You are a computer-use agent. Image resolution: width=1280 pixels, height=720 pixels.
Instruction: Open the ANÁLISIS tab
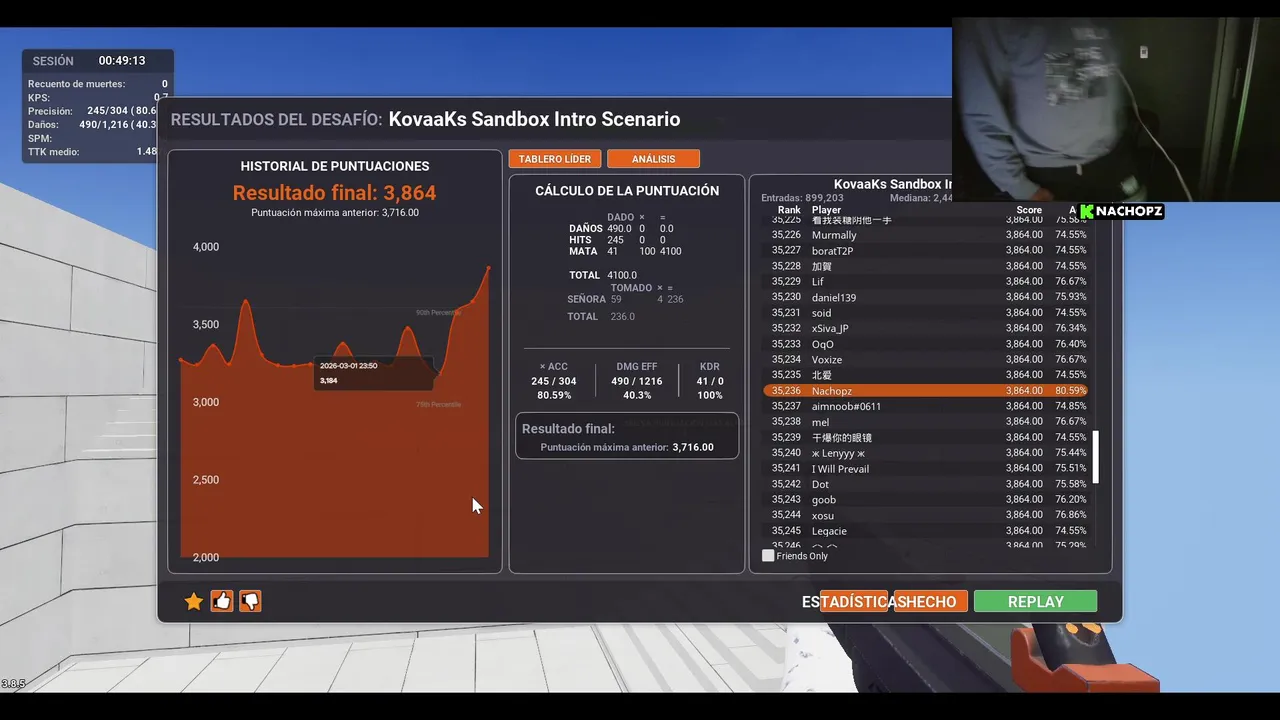point(653,159)
